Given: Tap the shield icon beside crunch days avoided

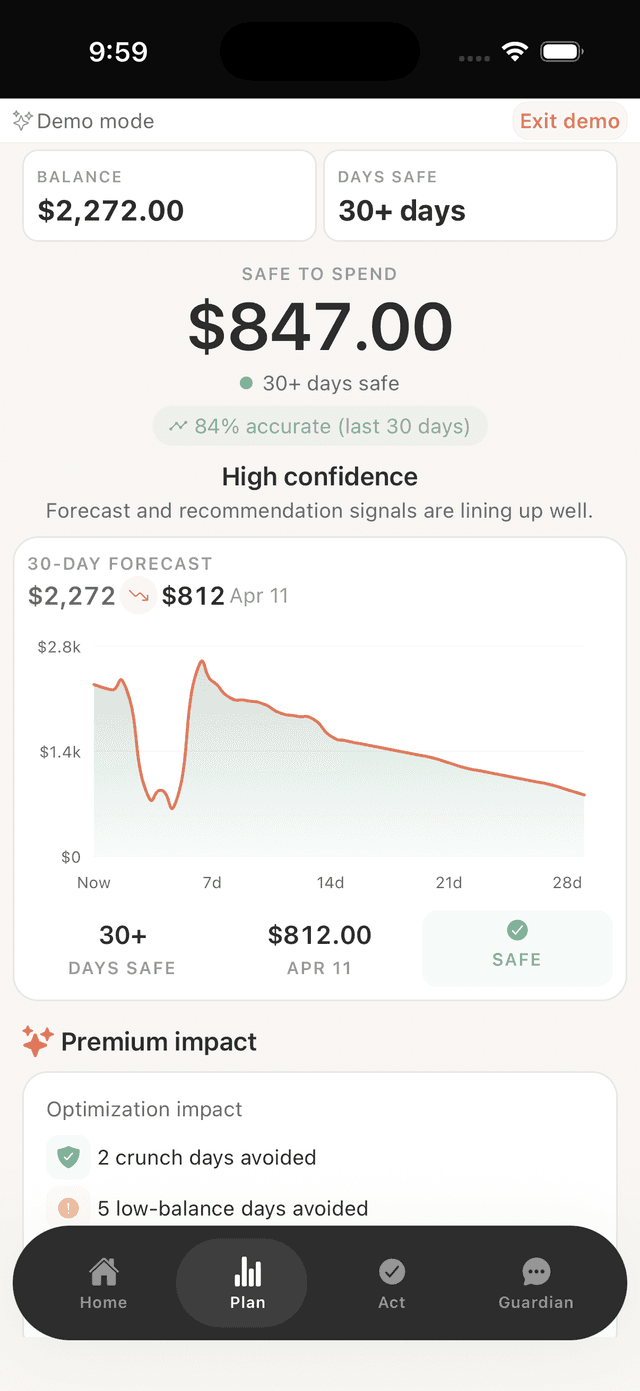Looking at the screenshot, I should coord(68,1157).
